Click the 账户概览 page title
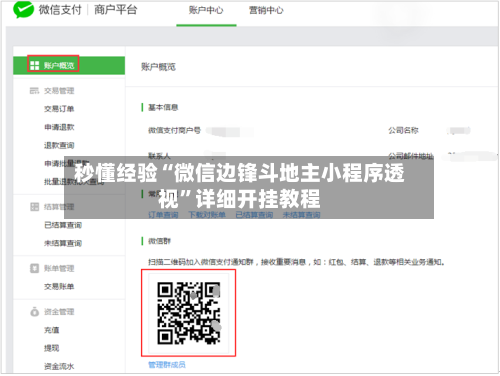Screen dimensions: 500x376 (x=158, y=67)
